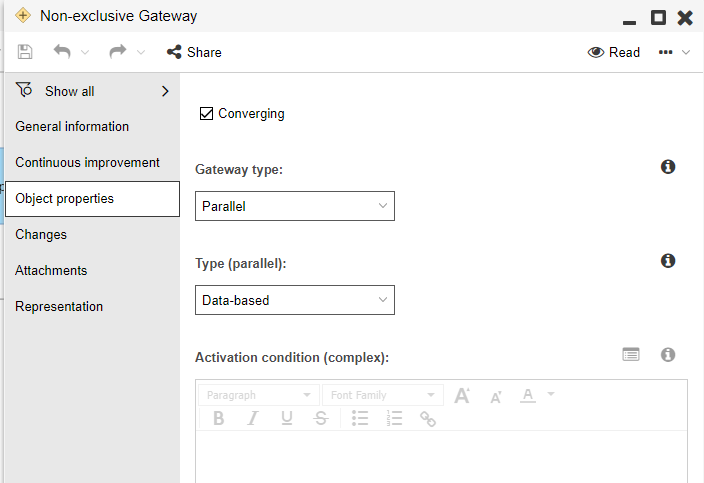Click the info icon beside Gateway type
Viewport: 704px width, 483px height.
click(x=668, y=167)
